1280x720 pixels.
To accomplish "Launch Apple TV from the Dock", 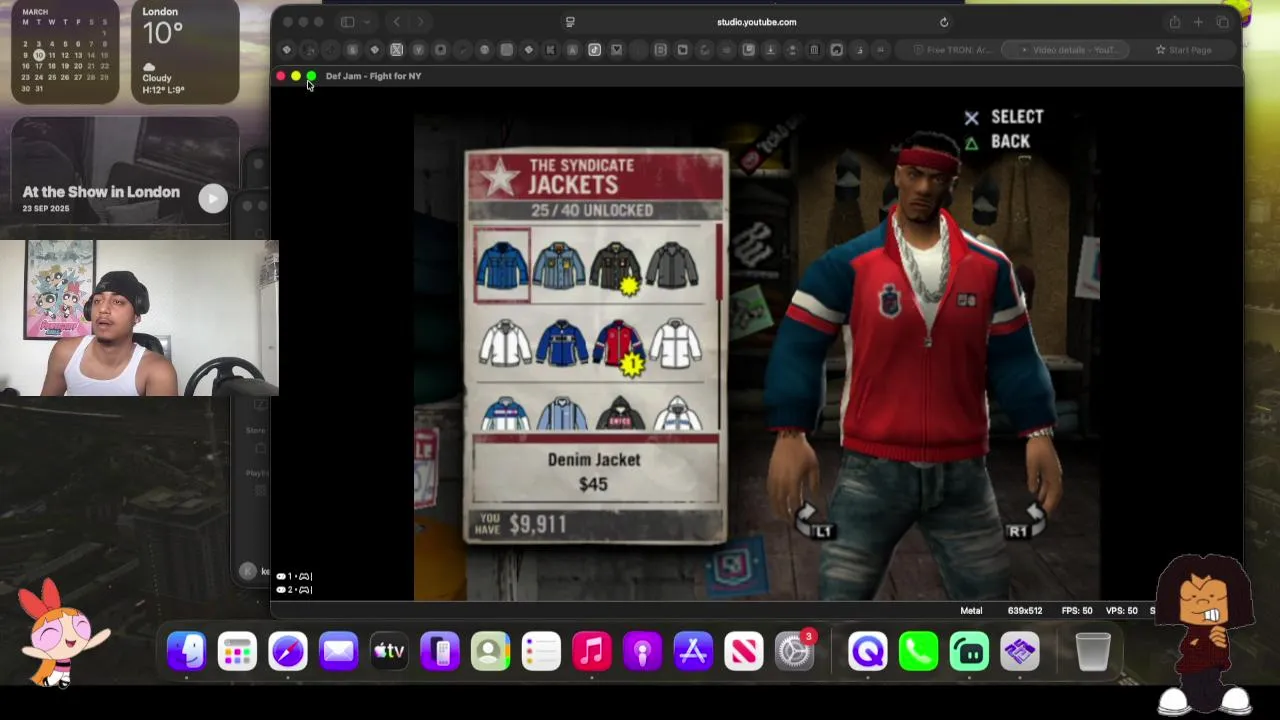I will [389, 652].
